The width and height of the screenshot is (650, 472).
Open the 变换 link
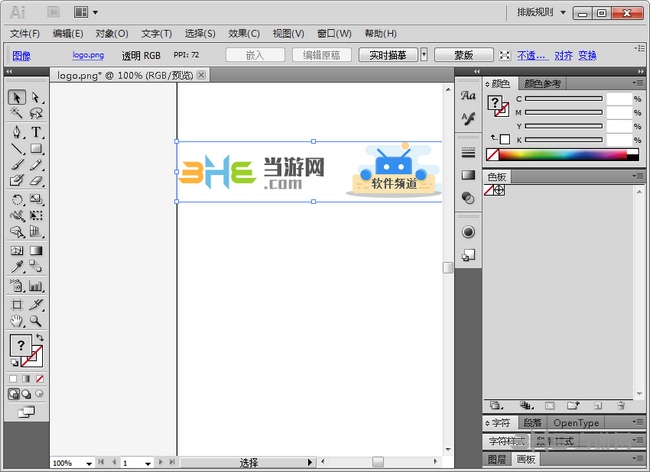(x=587, y=55)
